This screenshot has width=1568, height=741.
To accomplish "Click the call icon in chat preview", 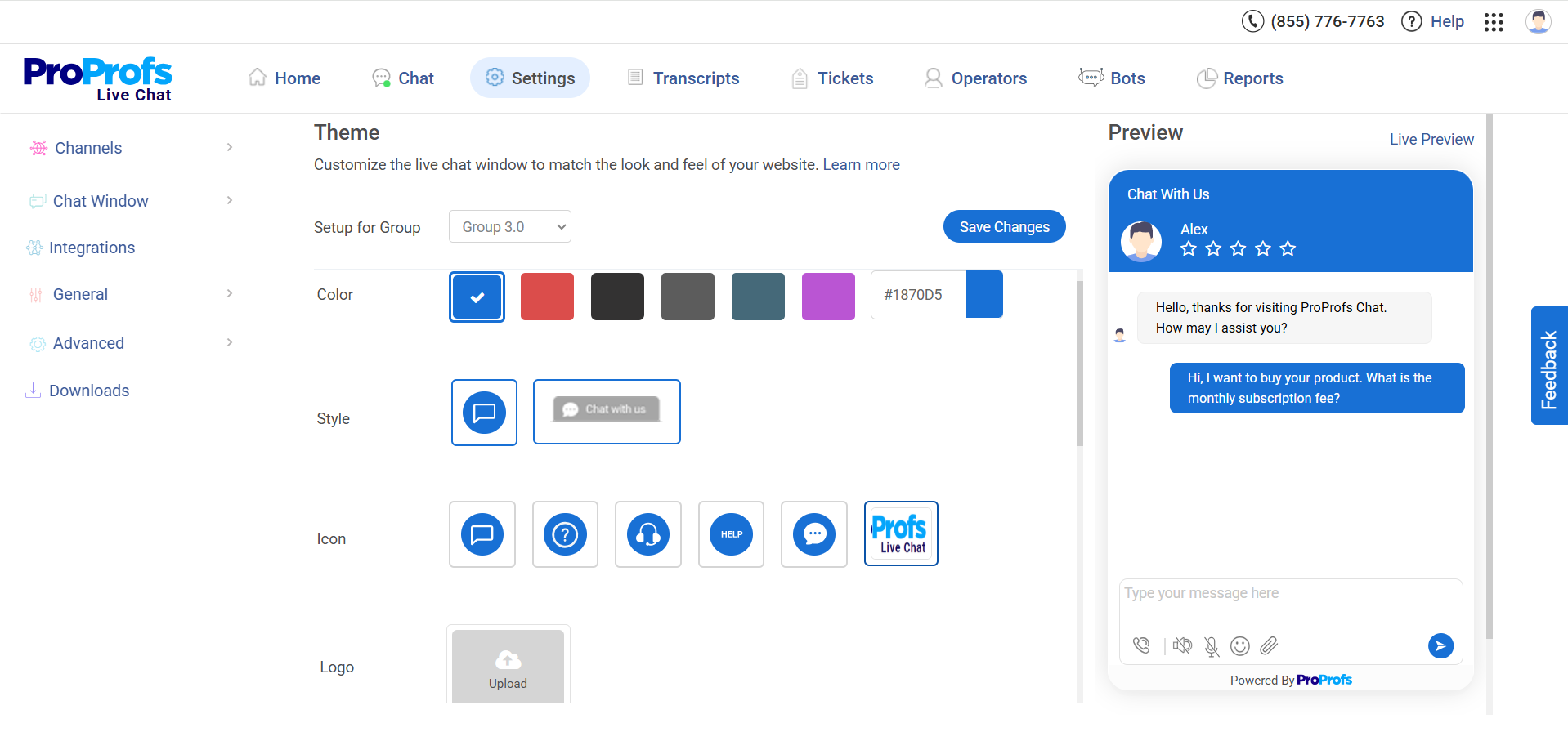I will click(x=1141, y=645).
